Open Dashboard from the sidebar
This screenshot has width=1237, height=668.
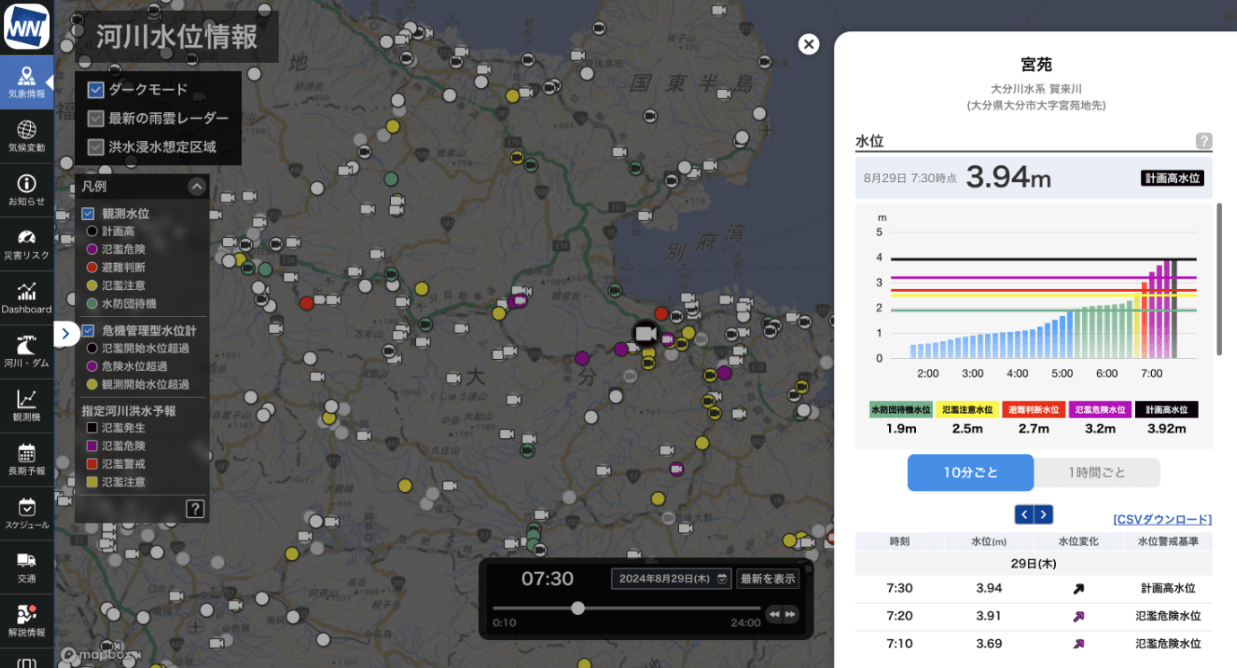26,298
